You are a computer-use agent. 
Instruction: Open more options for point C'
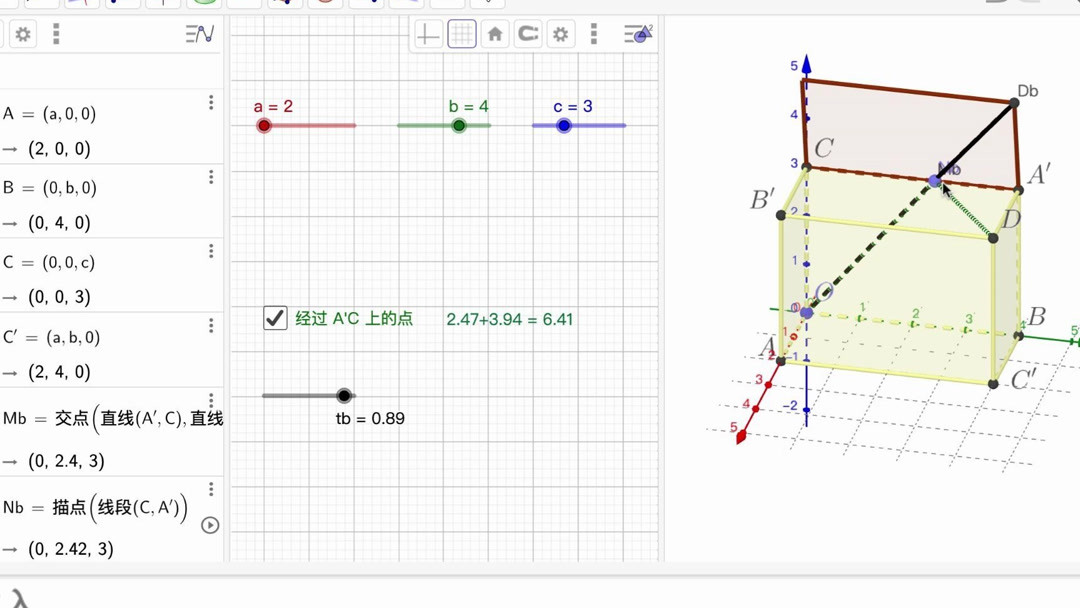point(211,325)
